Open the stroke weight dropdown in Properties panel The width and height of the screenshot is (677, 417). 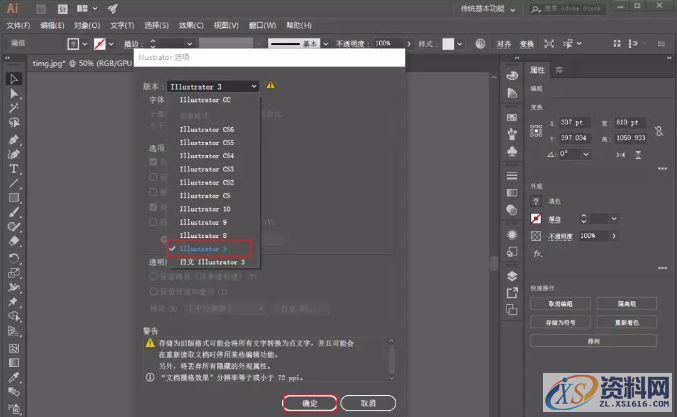point(614,219)
